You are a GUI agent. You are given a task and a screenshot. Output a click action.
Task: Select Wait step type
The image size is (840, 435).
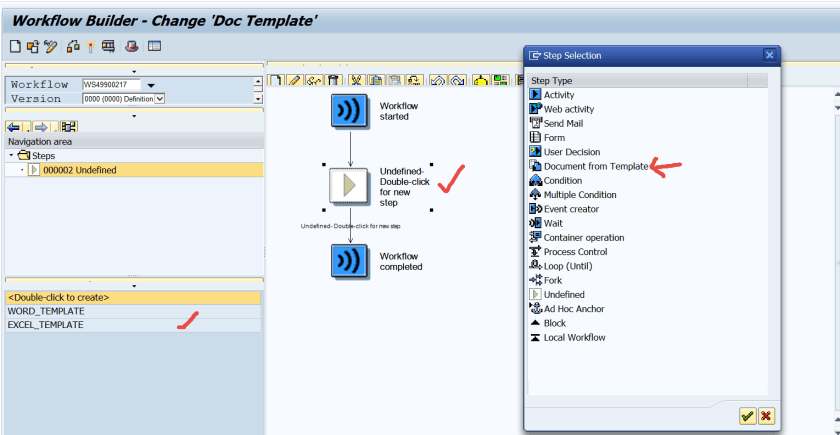point(553,223)
